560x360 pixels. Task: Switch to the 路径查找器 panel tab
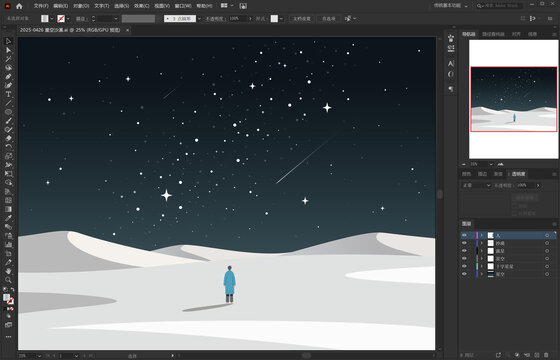(493, 34)
